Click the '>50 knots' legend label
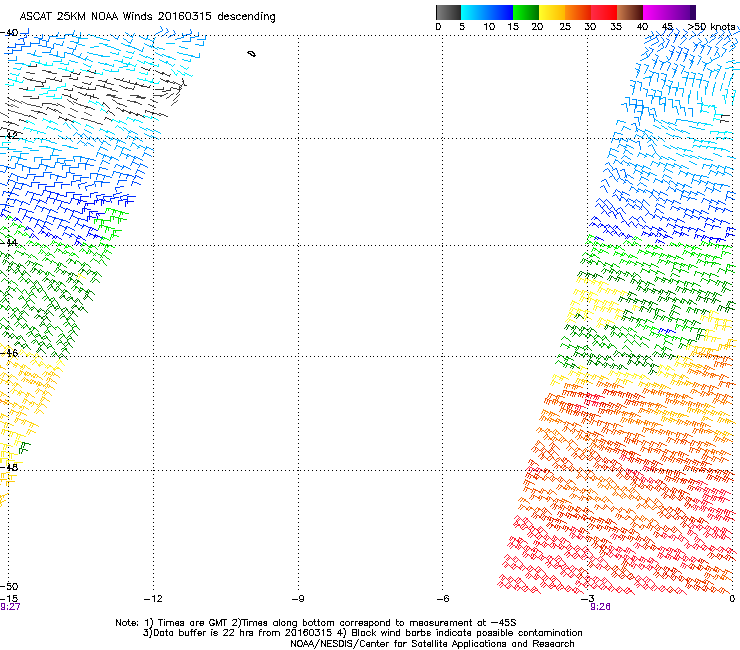740x650 pixels. click(712, 27)
